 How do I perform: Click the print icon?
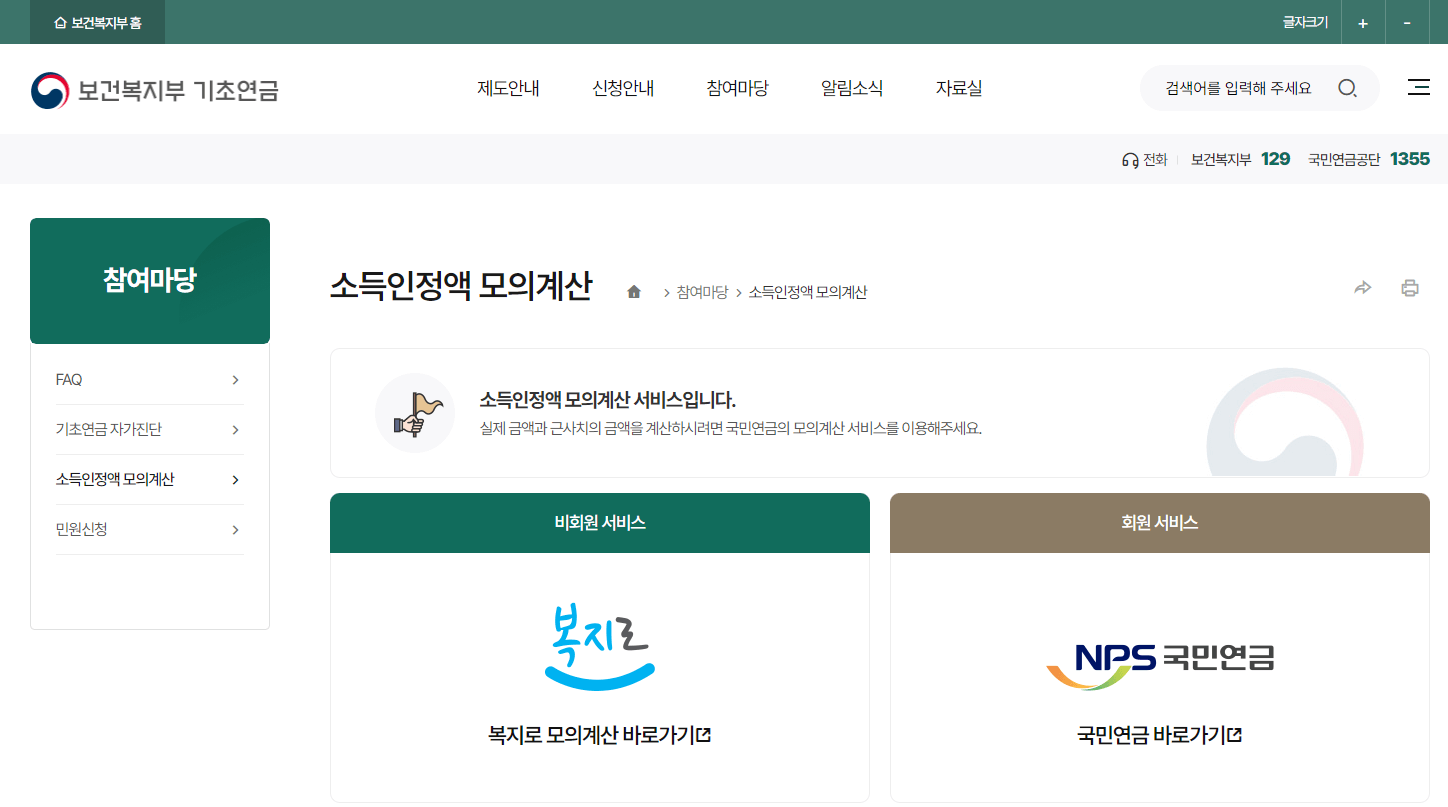click(x=1411, y=287)
